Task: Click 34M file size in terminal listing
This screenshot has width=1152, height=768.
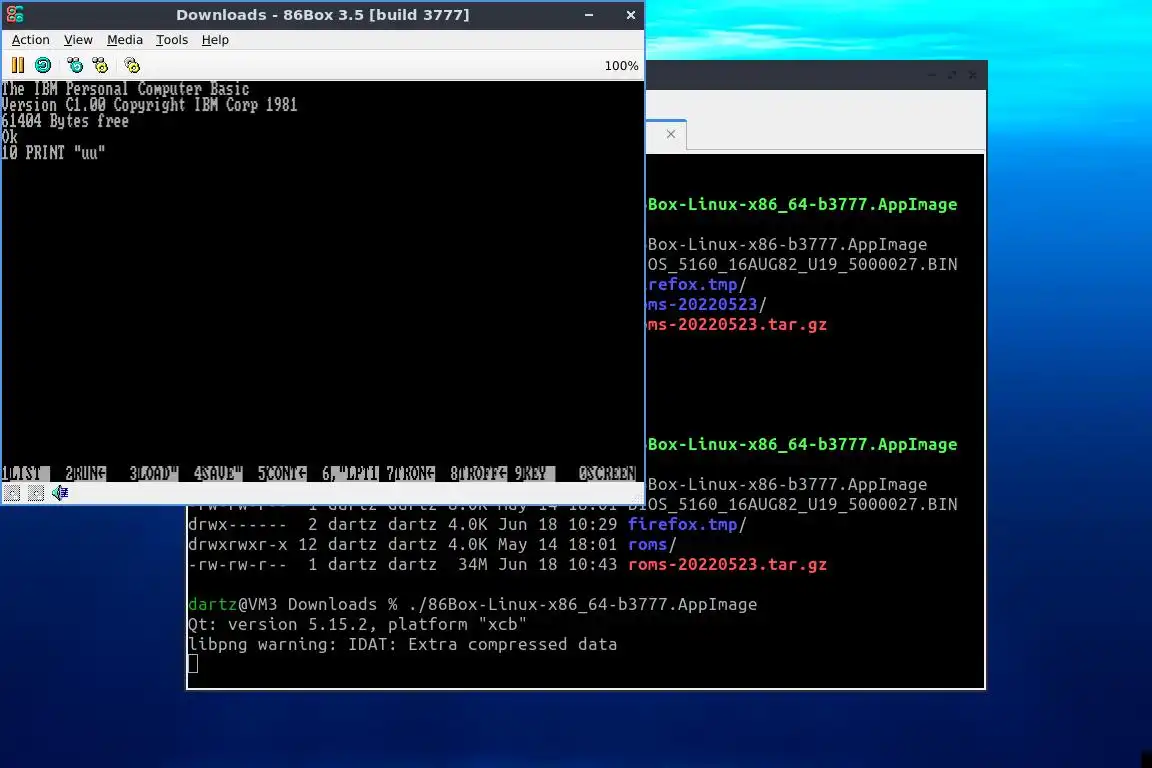Action: click(x=473, y=564)
